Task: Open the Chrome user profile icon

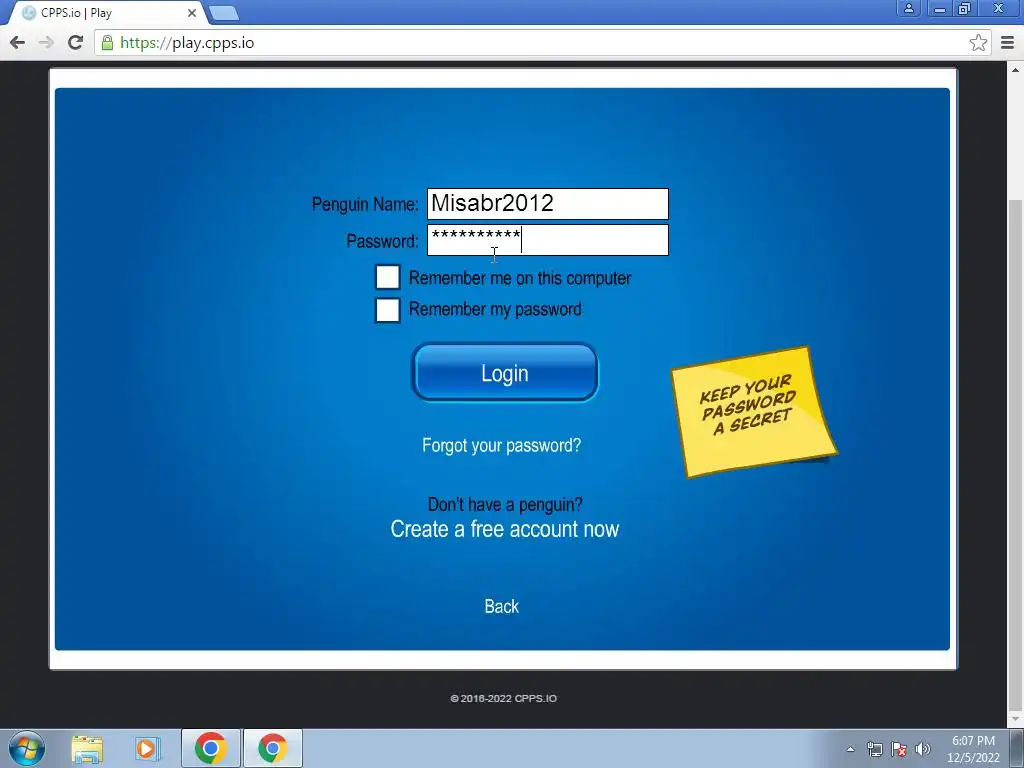Action: [x=908, y=8]
